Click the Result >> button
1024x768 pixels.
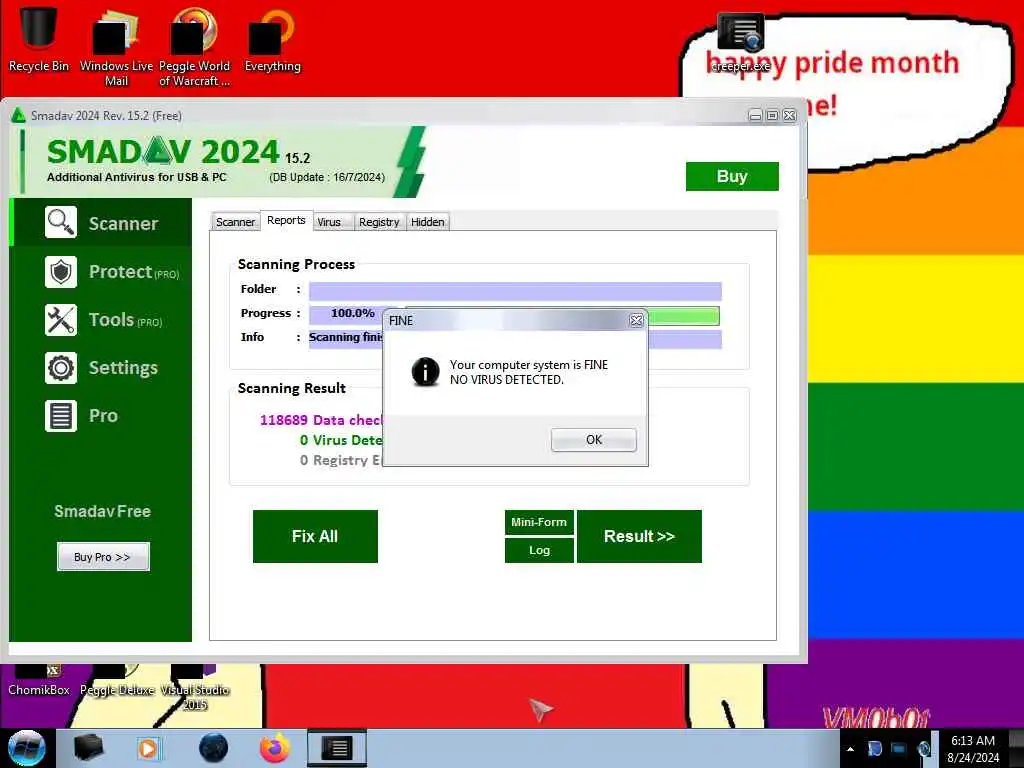639,536
